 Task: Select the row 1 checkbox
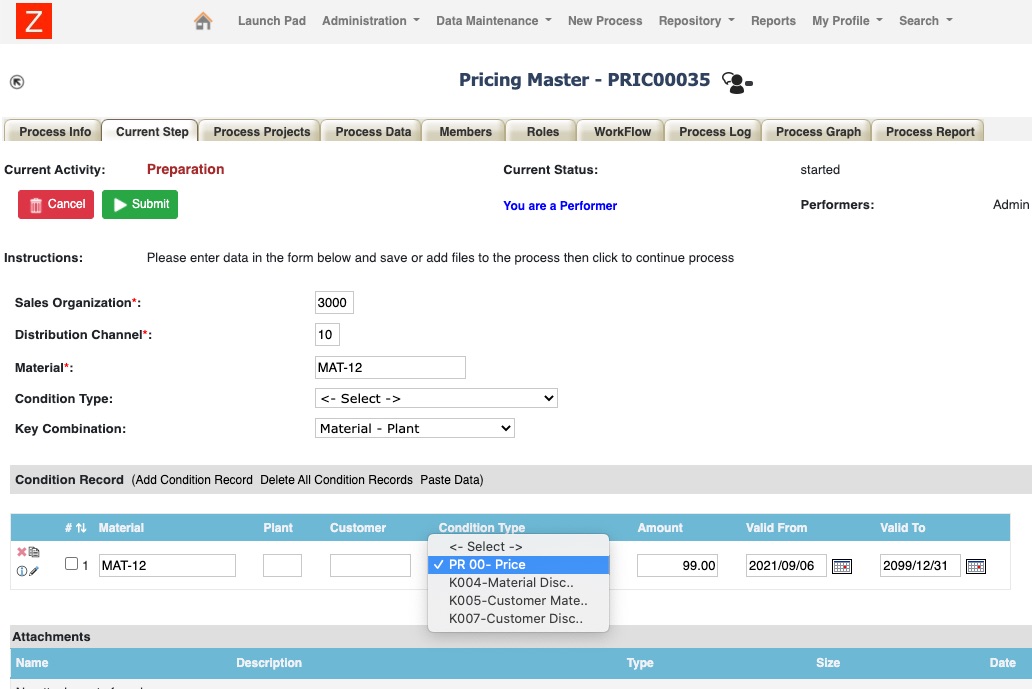pyautogui.click(x=71, y=563)
